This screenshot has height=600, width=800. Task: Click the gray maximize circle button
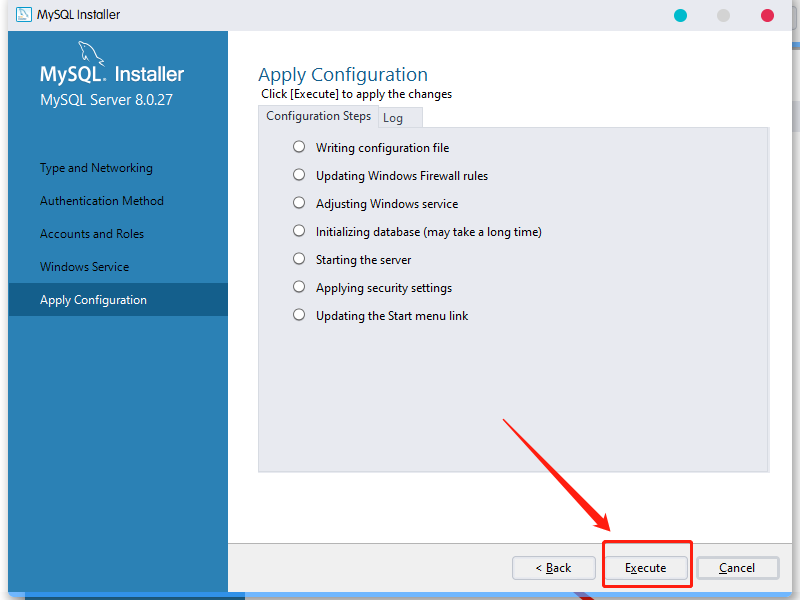tap(723, 15)
